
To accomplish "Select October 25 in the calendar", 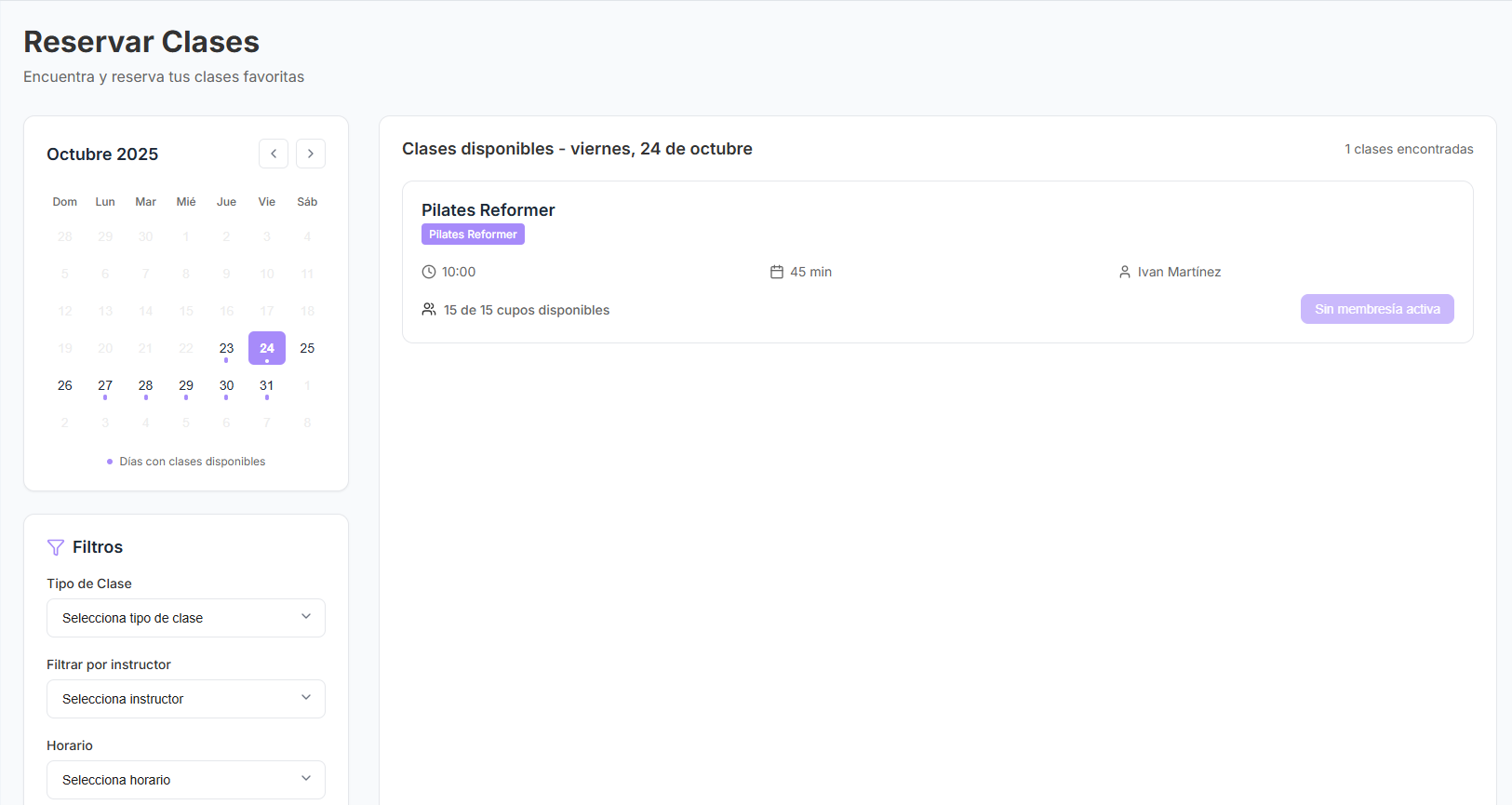I will pyautogui.click(x=307, y=348).
